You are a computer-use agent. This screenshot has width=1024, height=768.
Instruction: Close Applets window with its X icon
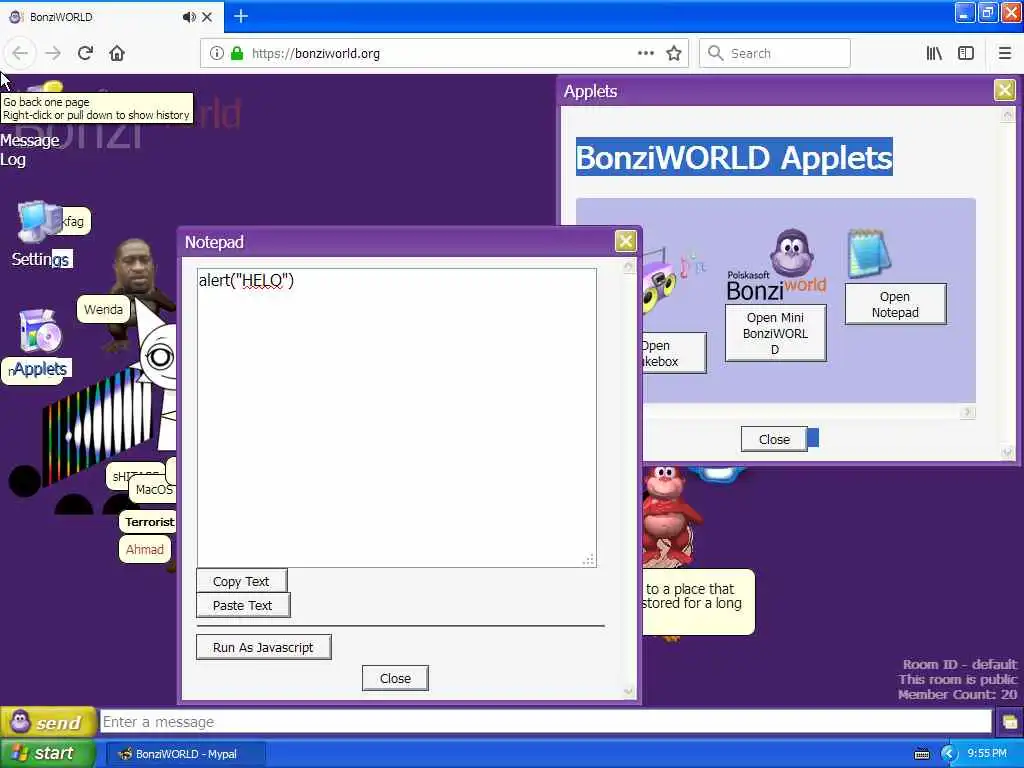pyautogui.click(x=1004, y=89)
